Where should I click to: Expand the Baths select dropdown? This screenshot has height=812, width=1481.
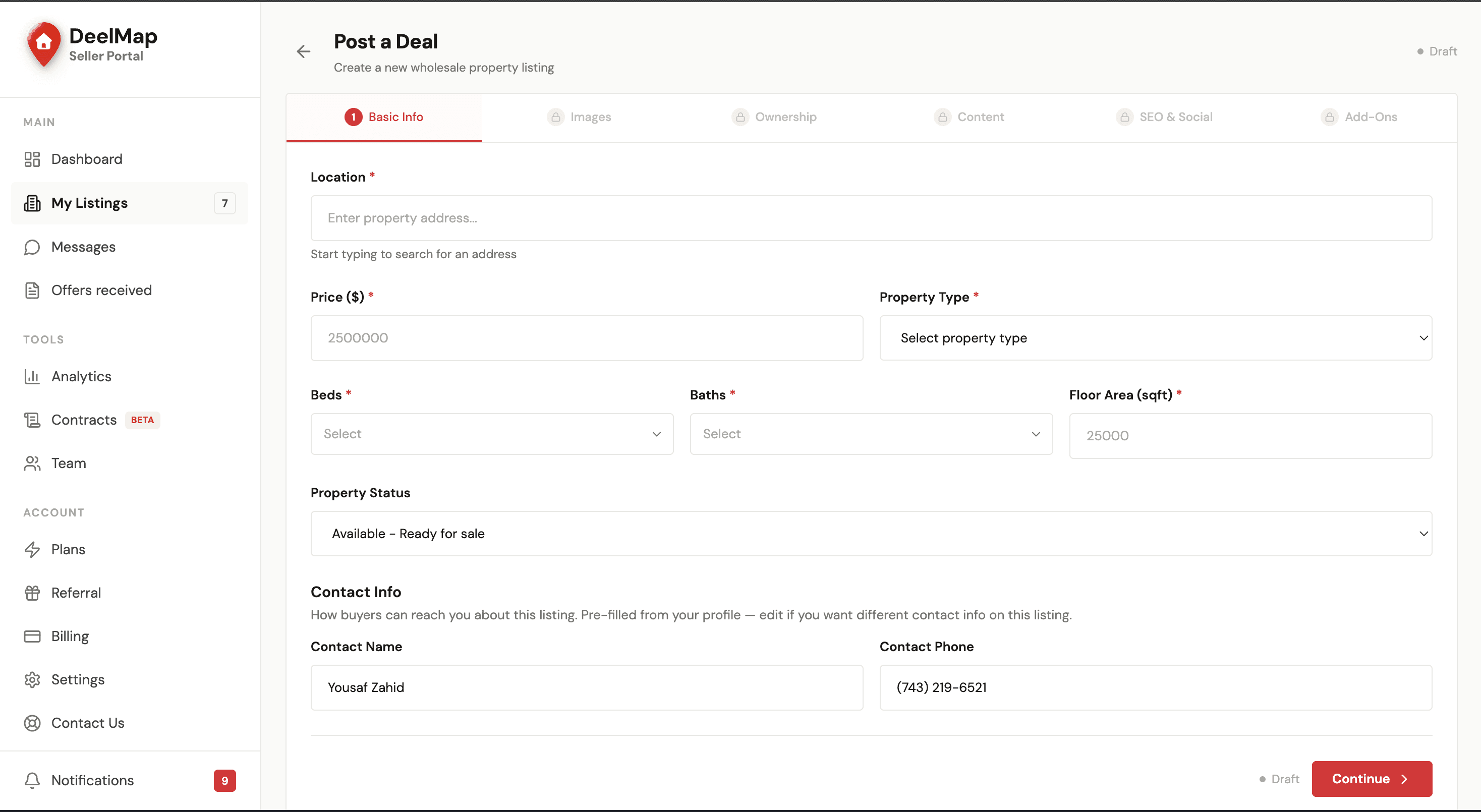click(871, 434)
